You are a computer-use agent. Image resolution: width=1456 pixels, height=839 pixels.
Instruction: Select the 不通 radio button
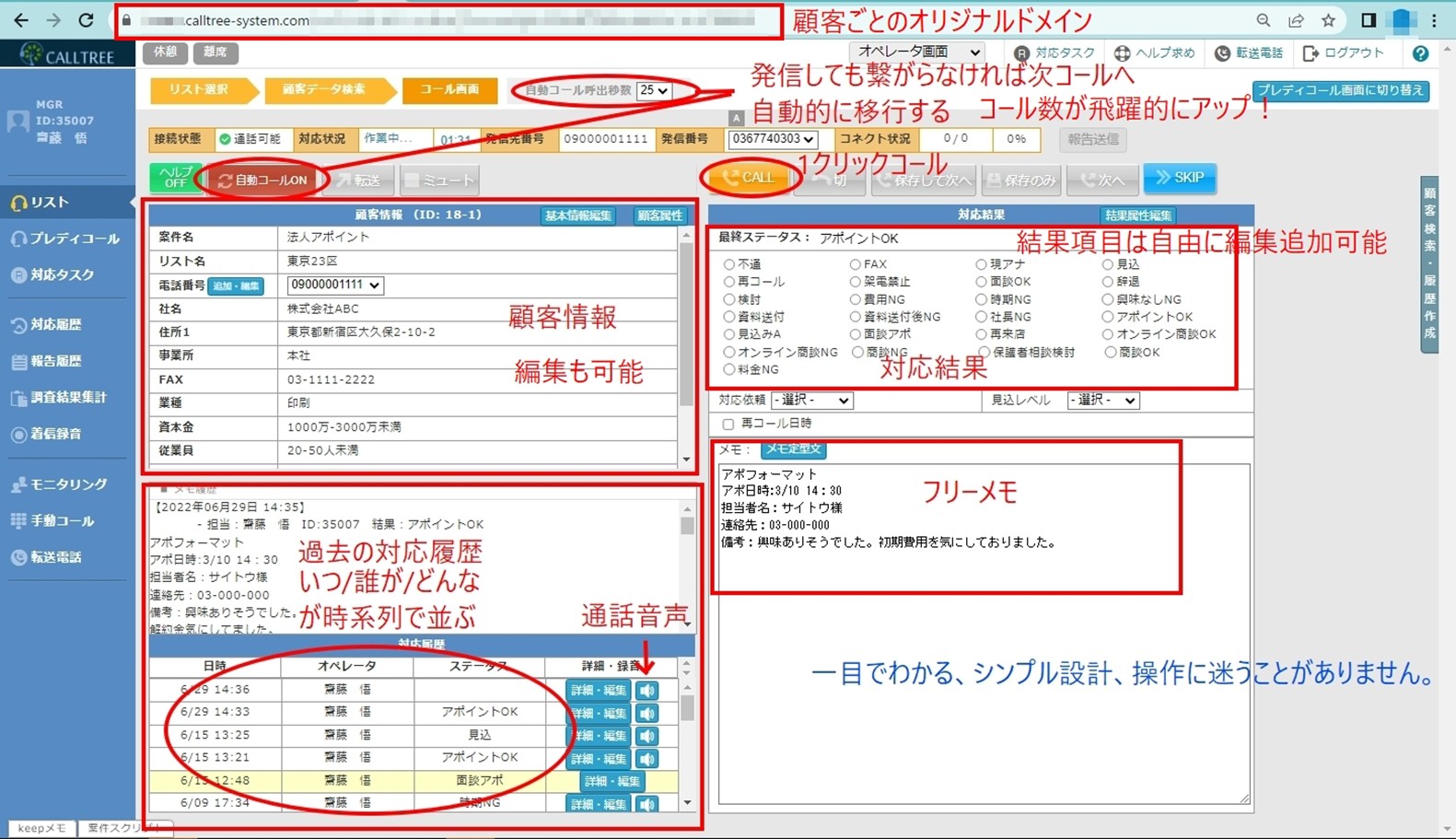[x=728, y=264]
